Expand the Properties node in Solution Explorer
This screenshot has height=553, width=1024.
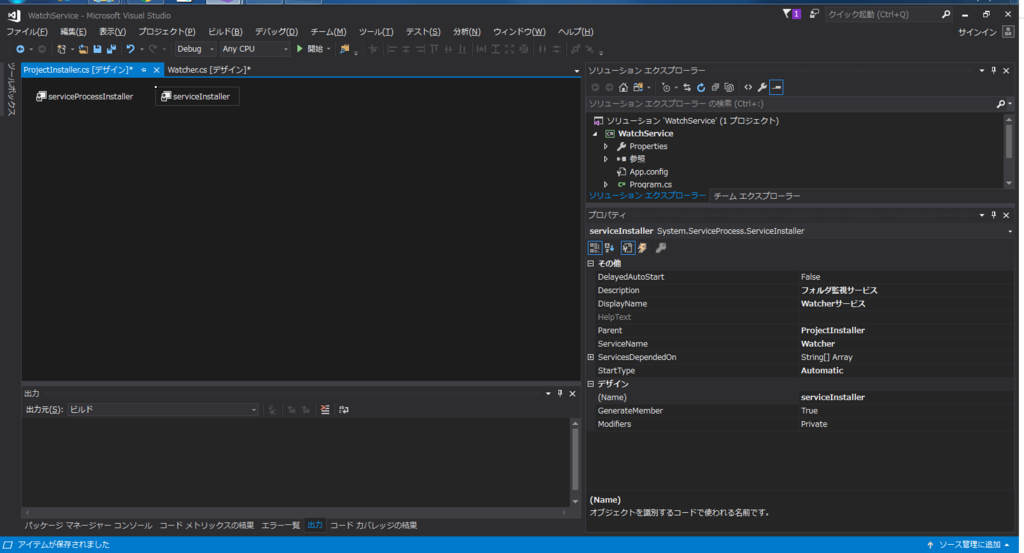[x=606, y=147]
